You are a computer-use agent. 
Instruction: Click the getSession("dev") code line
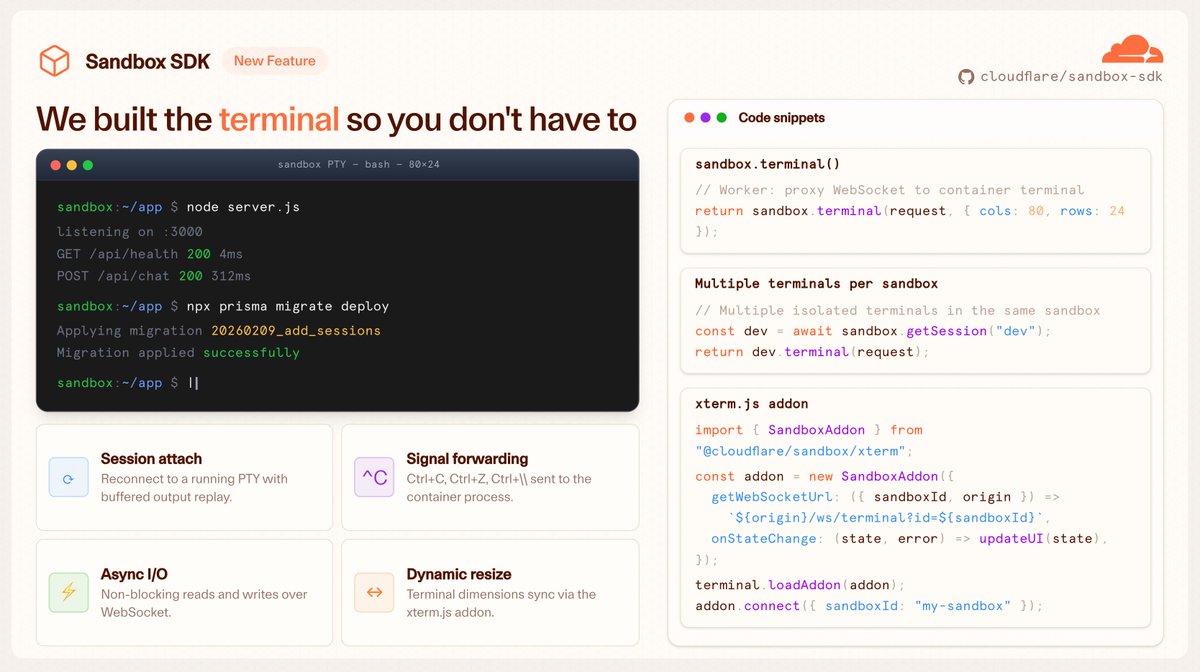[x=874, y=331]
